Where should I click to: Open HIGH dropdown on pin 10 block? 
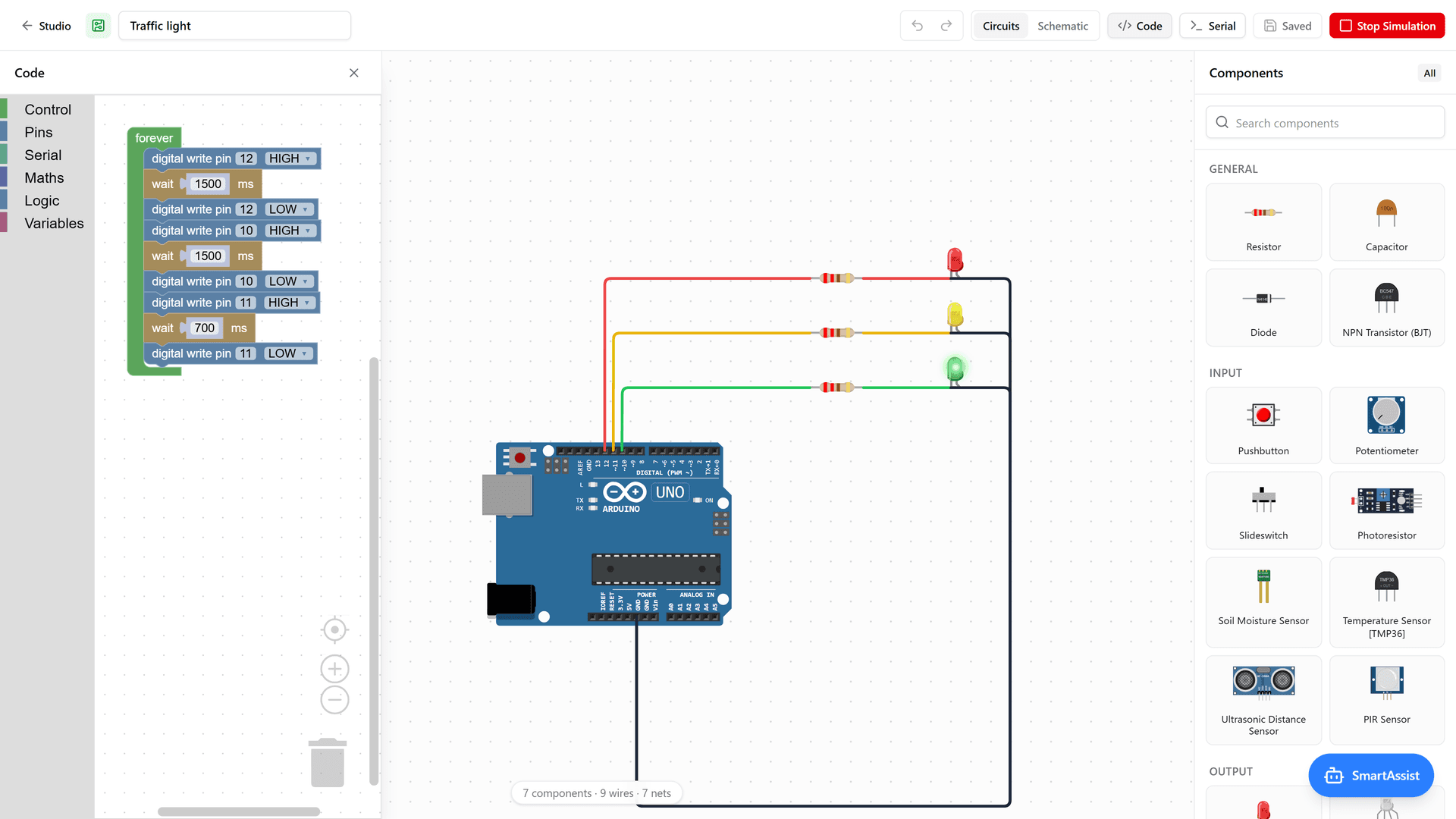coord(290,231)
